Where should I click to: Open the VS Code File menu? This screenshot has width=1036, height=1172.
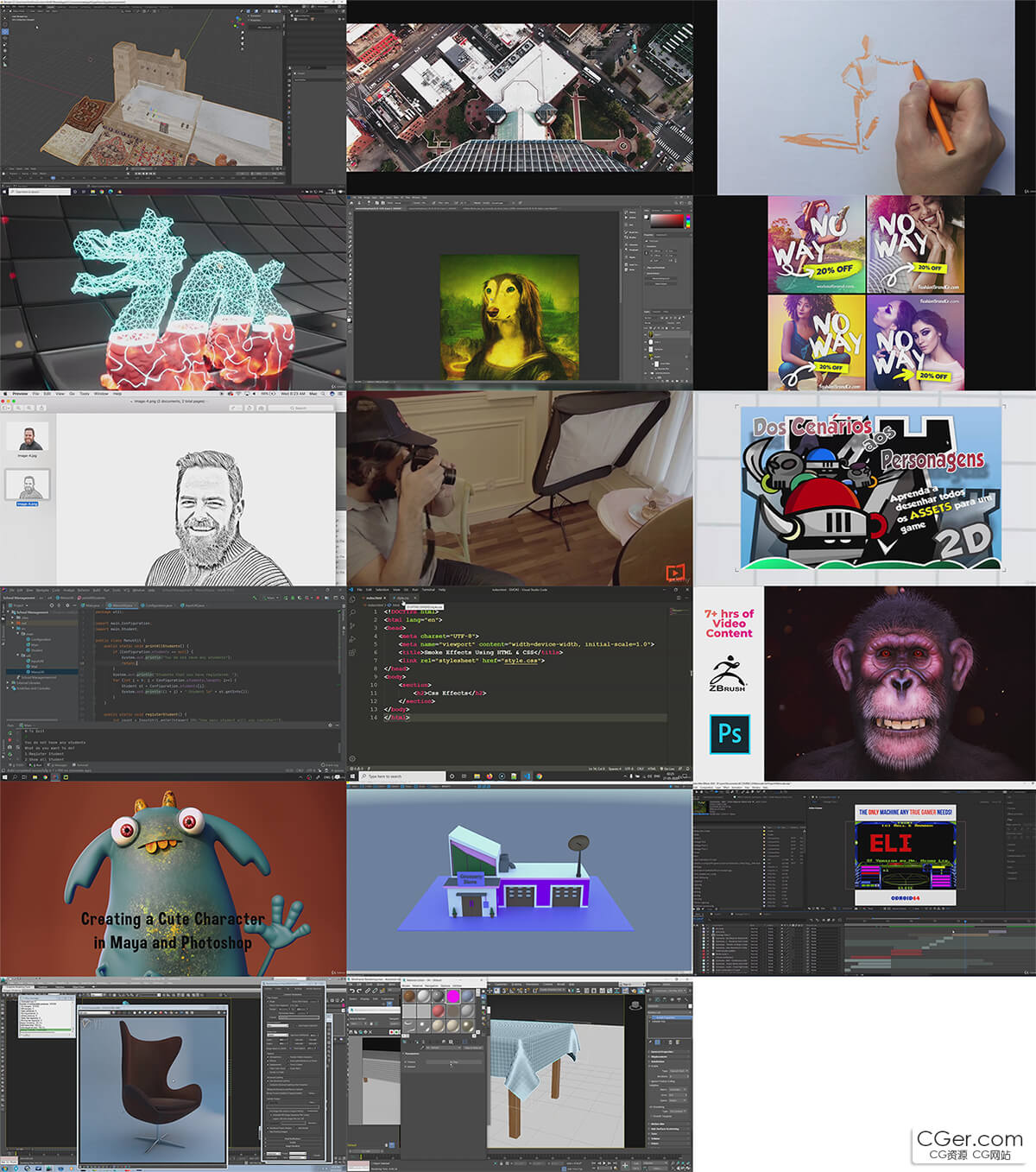pos(360,590)
